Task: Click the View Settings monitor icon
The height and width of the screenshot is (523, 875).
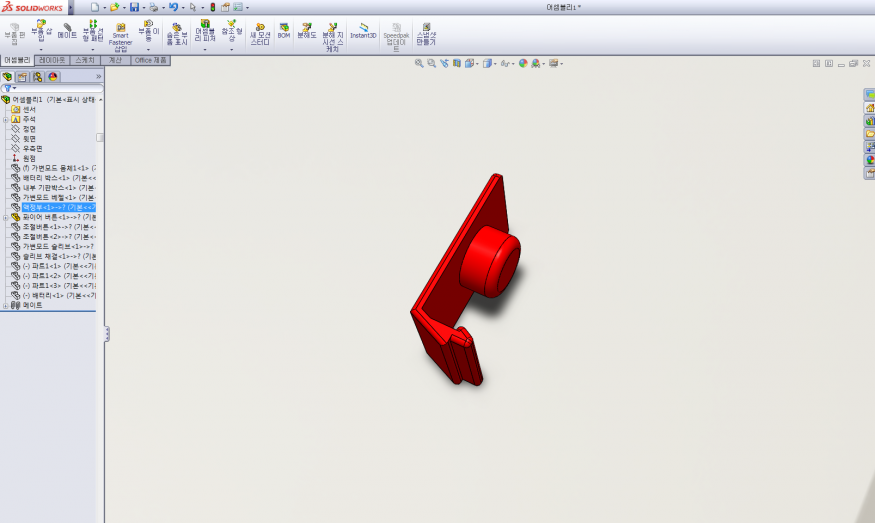Action: (553, 63)
